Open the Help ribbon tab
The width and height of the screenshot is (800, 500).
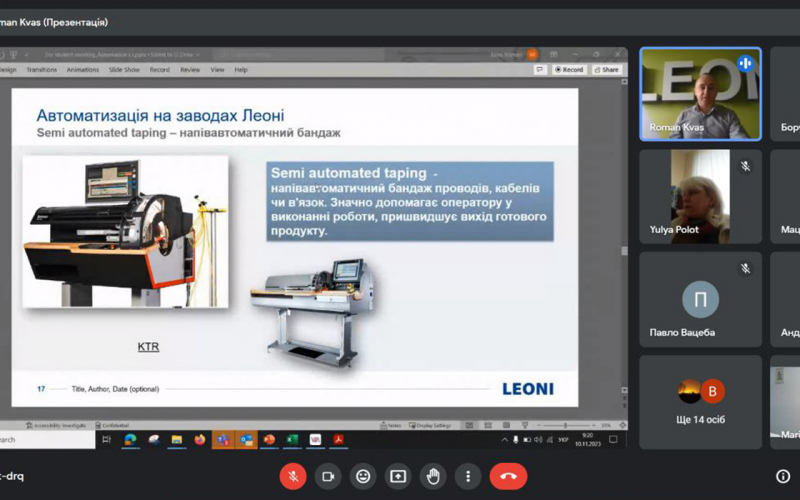pyautogui.click(x=241, y=70)
